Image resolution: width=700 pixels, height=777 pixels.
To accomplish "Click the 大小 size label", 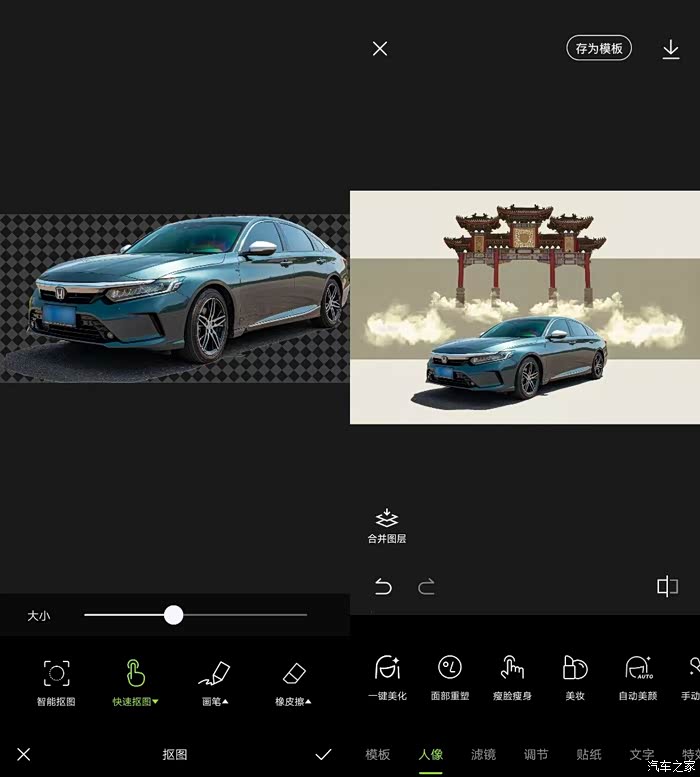I will tap(39, 615).
